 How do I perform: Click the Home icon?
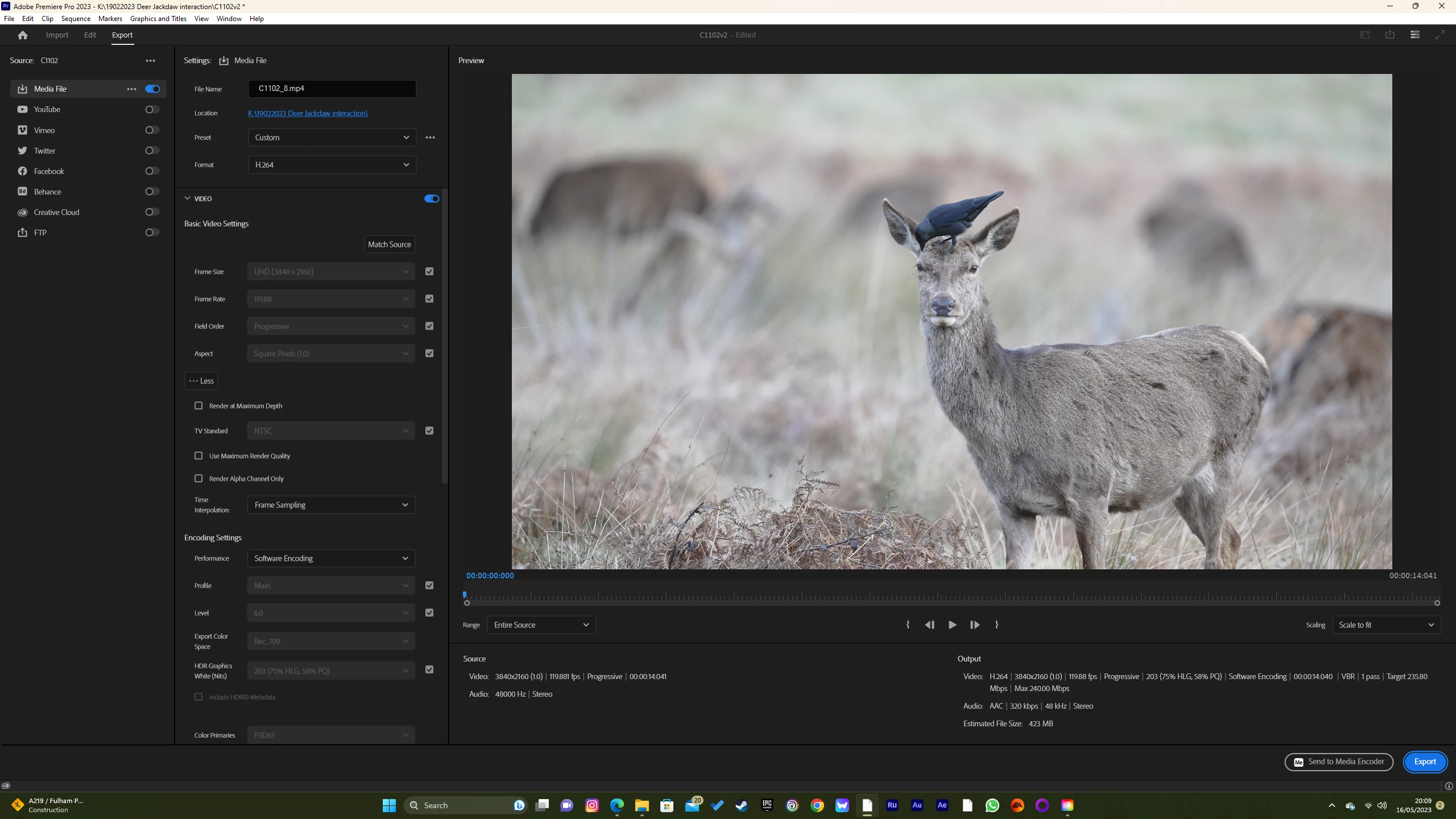tap(23, 35)
